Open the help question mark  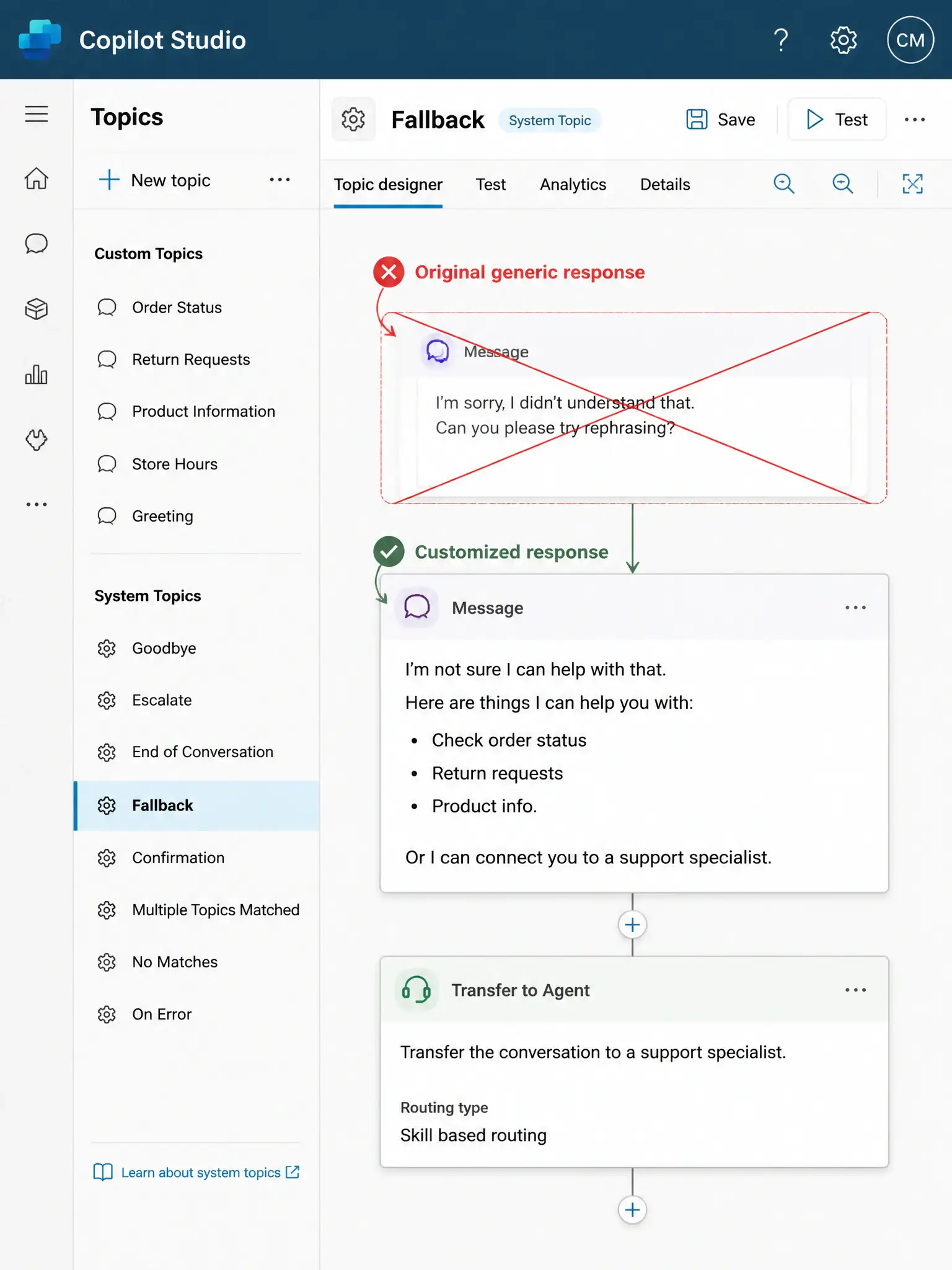[x=781, y=40]
